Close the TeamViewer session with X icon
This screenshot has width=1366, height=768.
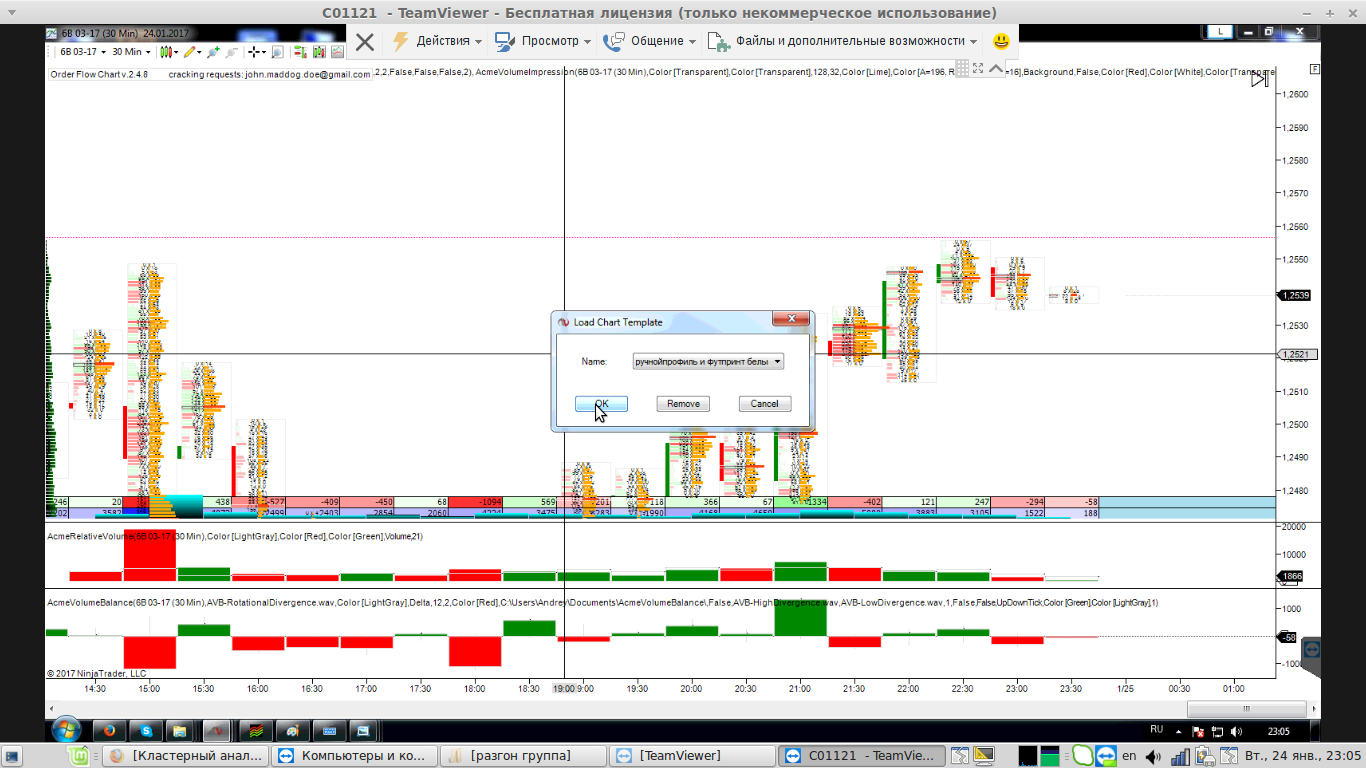tap(365, 41)
